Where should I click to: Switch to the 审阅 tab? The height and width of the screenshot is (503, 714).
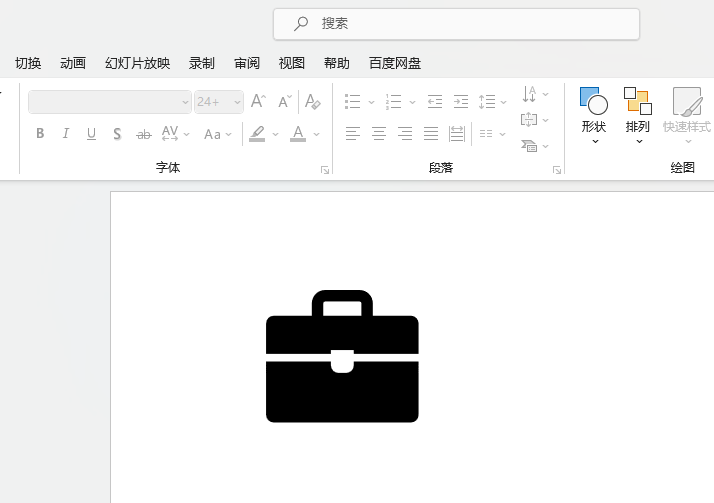tap(247, 63)
